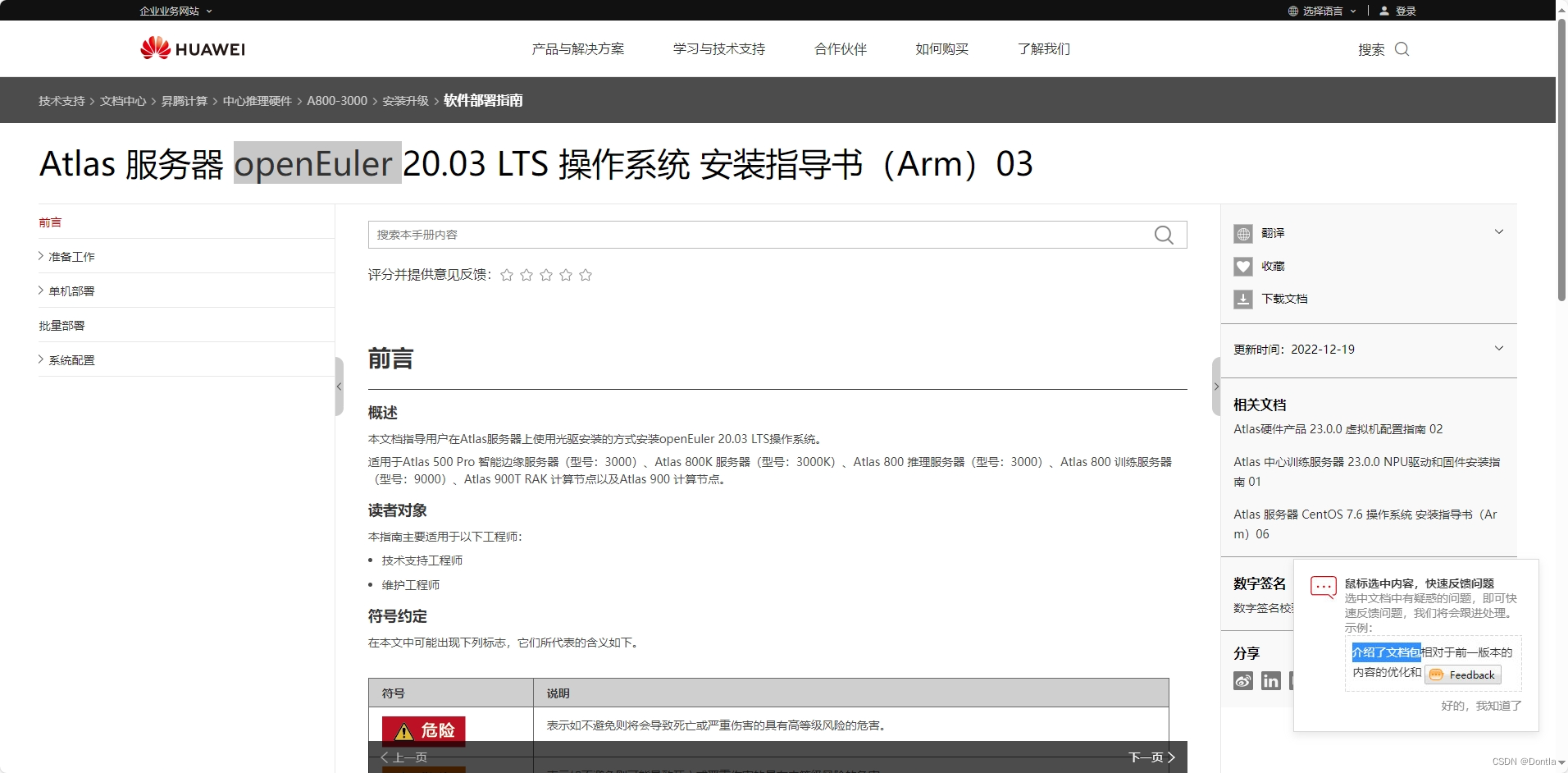Click the 收藏 text label
The width and height of the screenshot is (1568, 773).
(x=1273, y=266)
